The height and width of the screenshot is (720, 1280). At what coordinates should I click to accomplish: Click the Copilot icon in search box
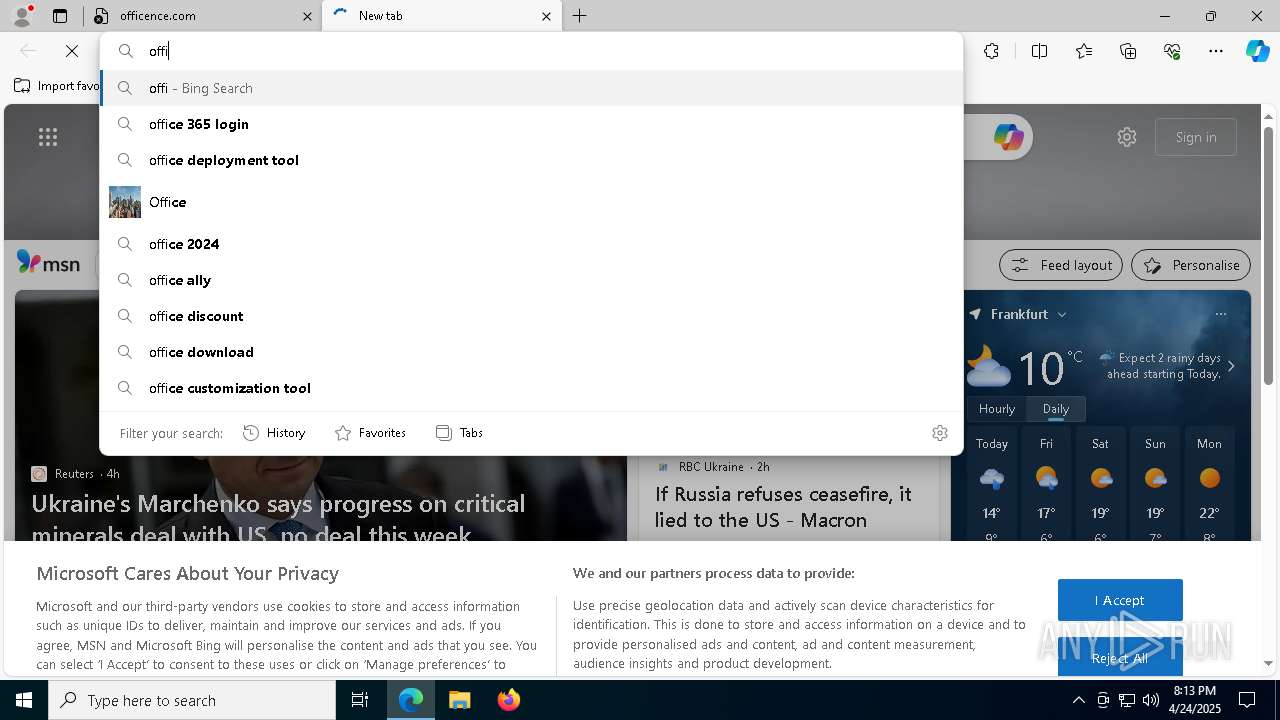1008,137
